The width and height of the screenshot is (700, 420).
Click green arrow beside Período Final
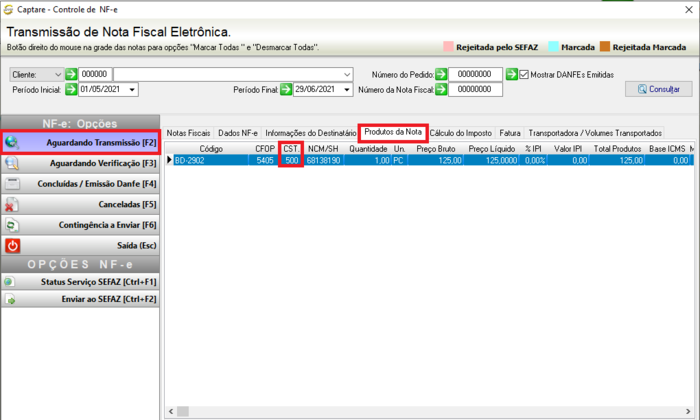pos(286,89)
